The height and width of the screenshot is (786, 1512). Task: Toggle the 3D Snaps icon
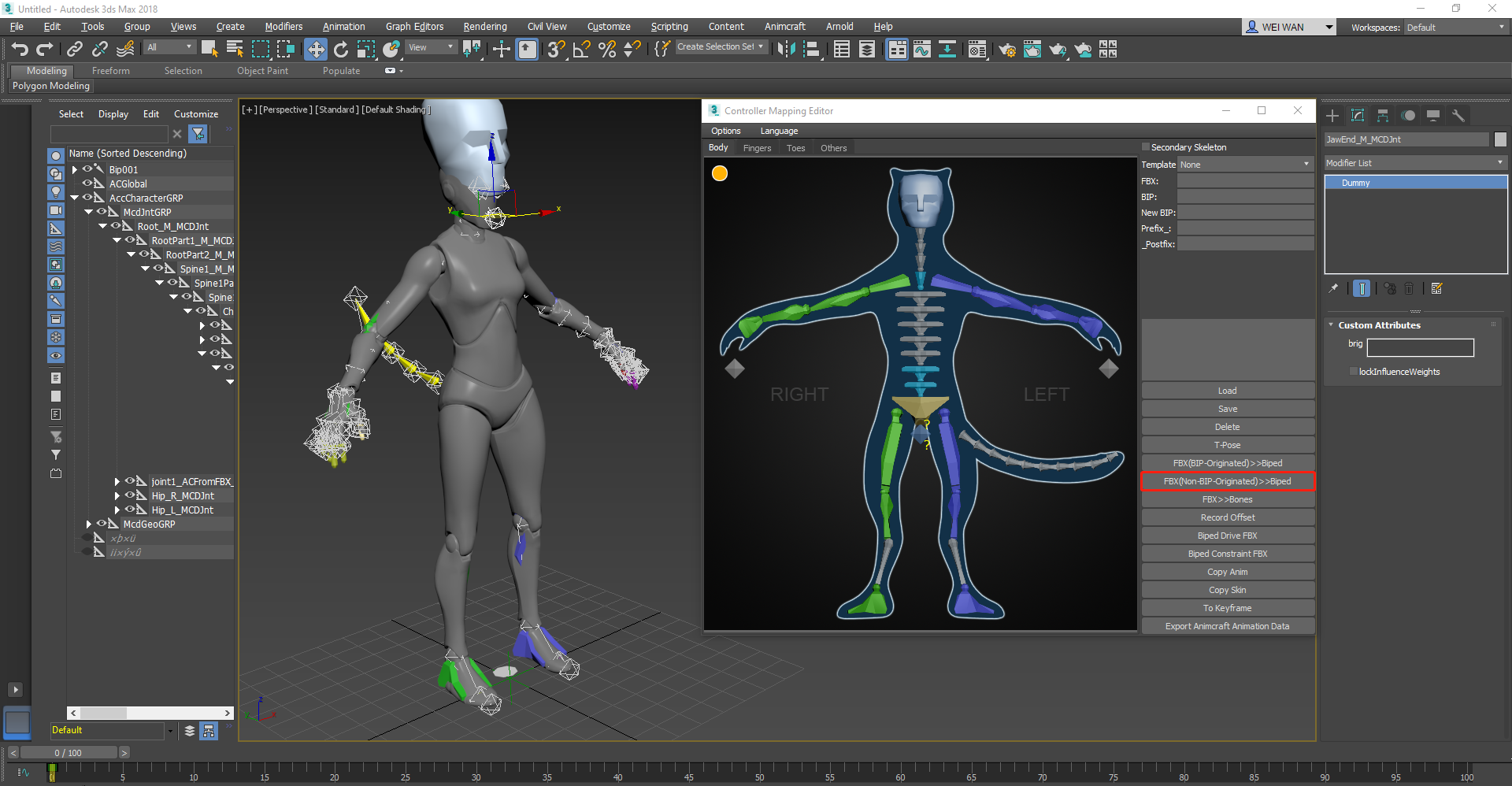pos(556,50)
